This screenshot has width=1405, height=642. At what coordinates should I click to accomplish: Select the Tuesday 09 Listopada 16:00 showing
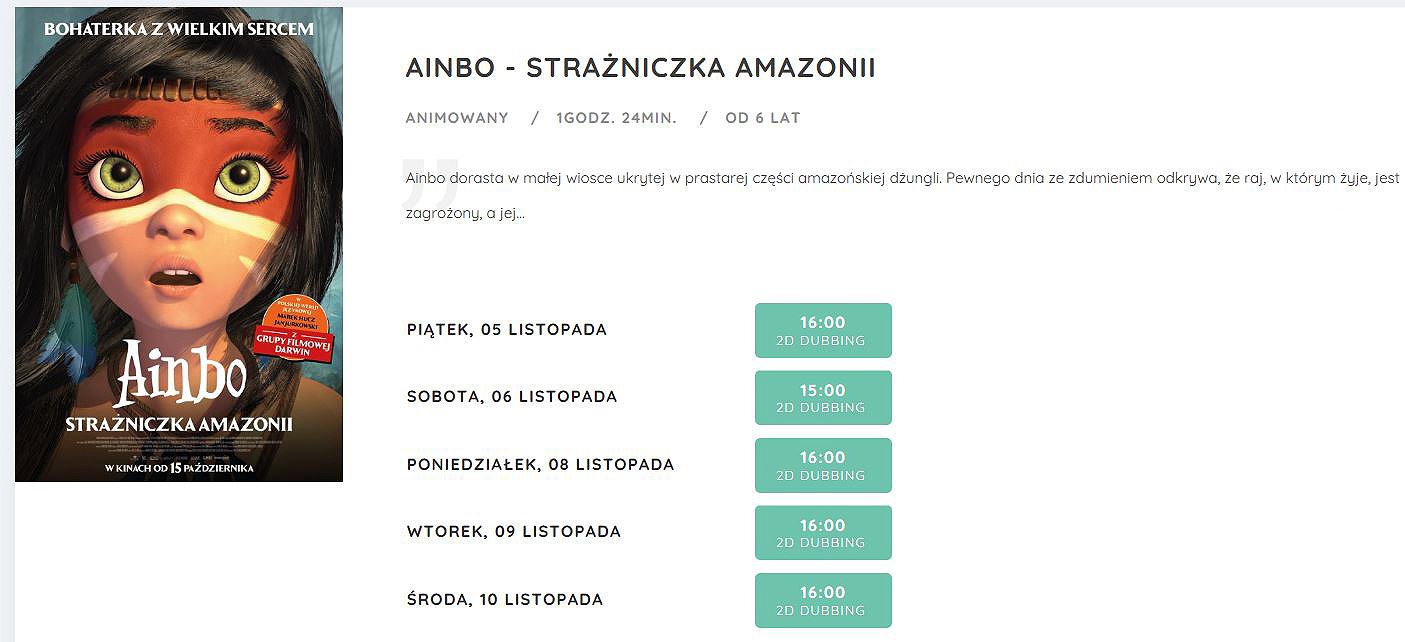[x=823, y=533]
